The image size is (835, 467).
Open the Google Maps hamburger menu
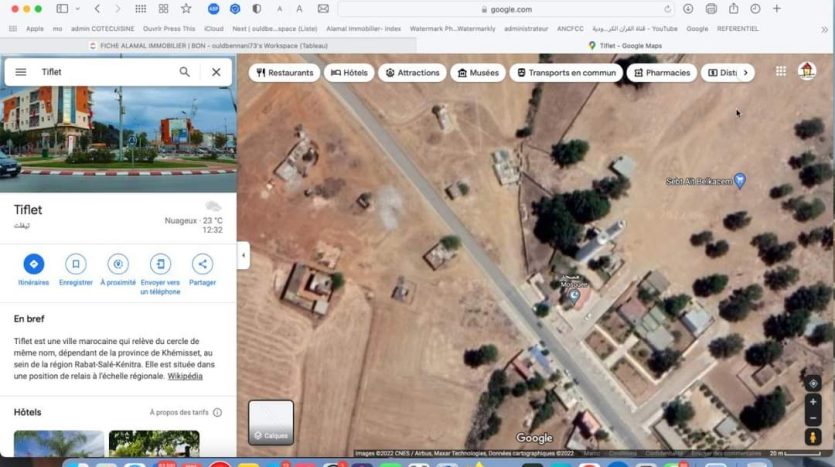pos(20,72)
